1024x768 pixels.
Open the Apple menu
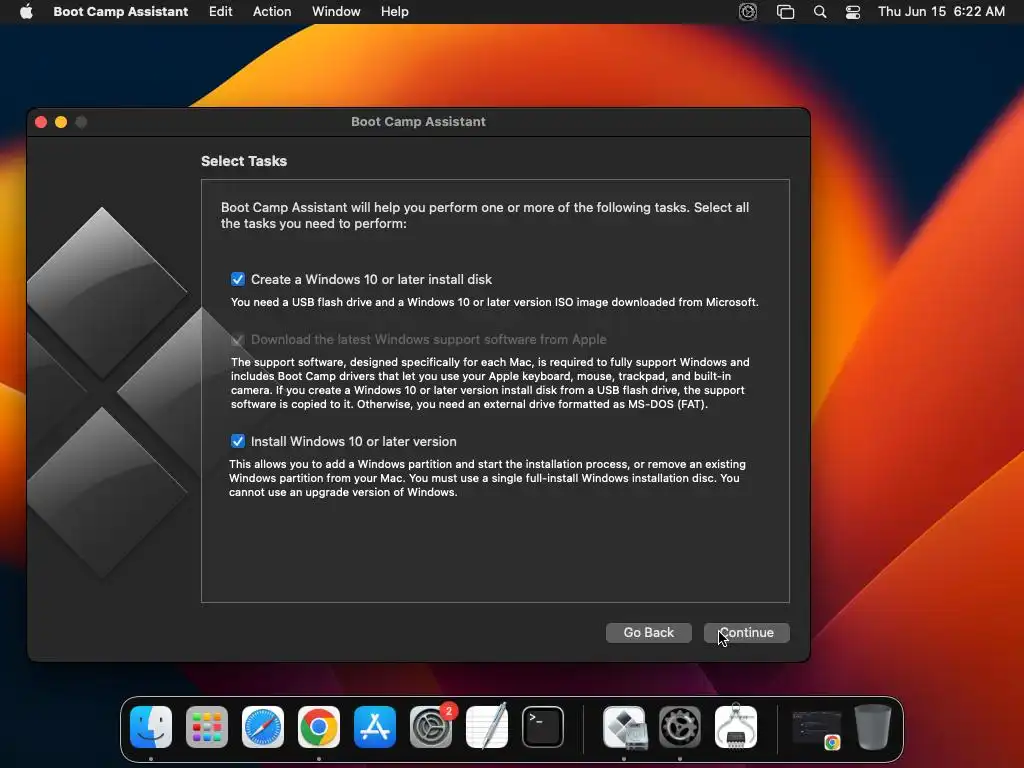pos(26,11)
